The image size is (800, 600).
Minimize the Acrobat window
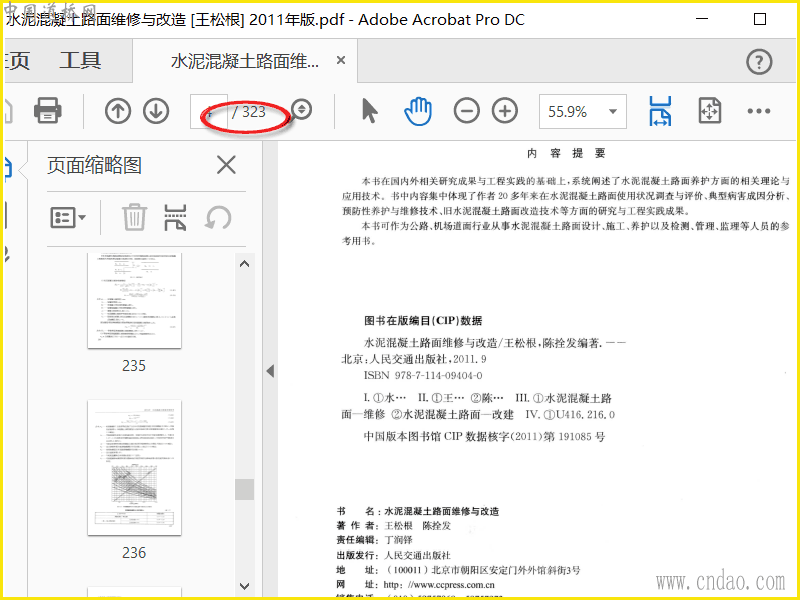click(703, 19)
